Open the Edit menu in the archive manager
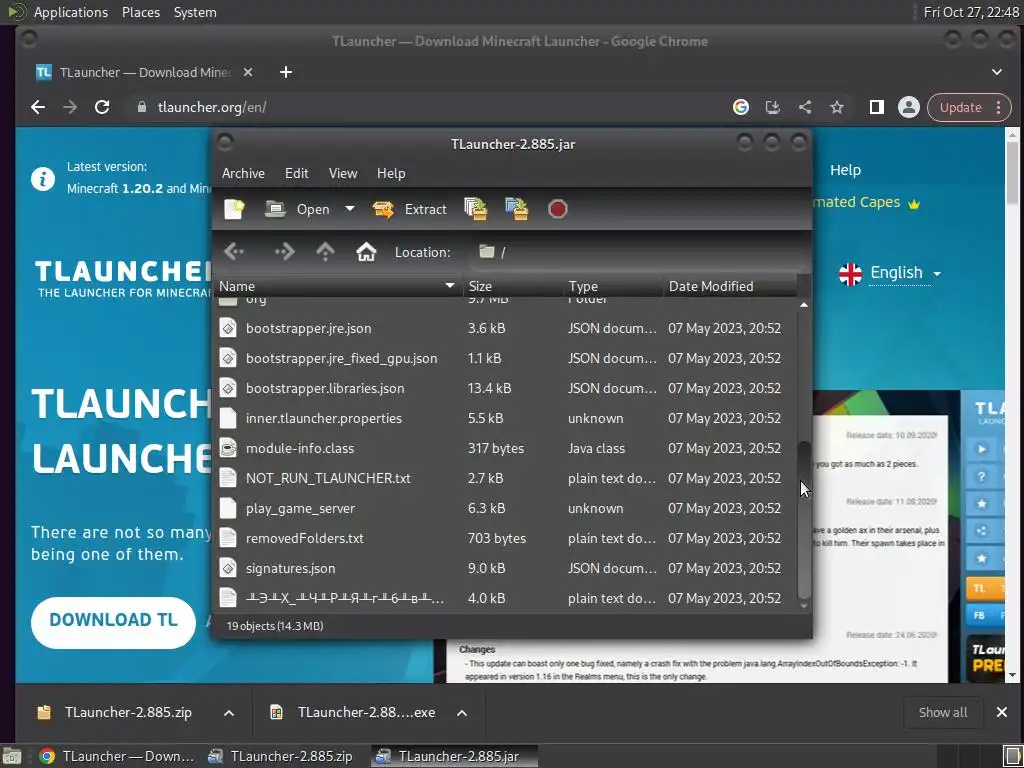 (x=296, y=173)
